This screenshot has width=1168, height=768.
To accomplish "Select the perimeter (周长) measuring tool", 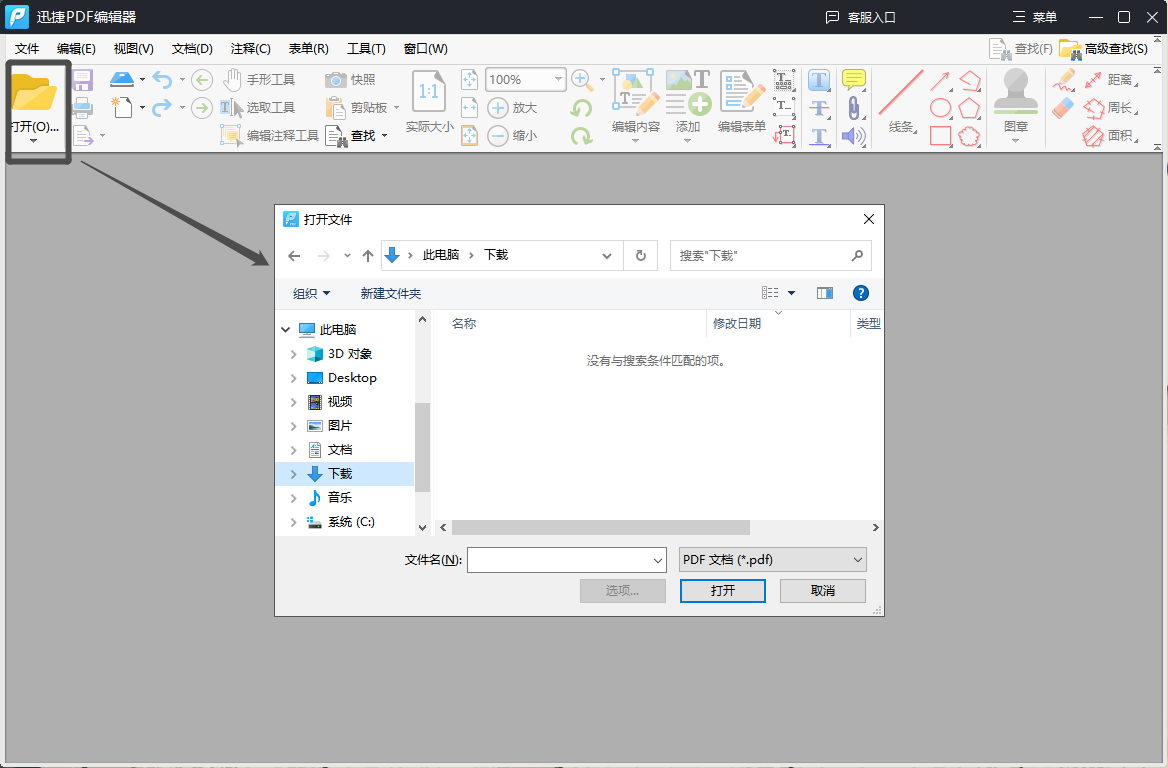I will [1109, 108].
